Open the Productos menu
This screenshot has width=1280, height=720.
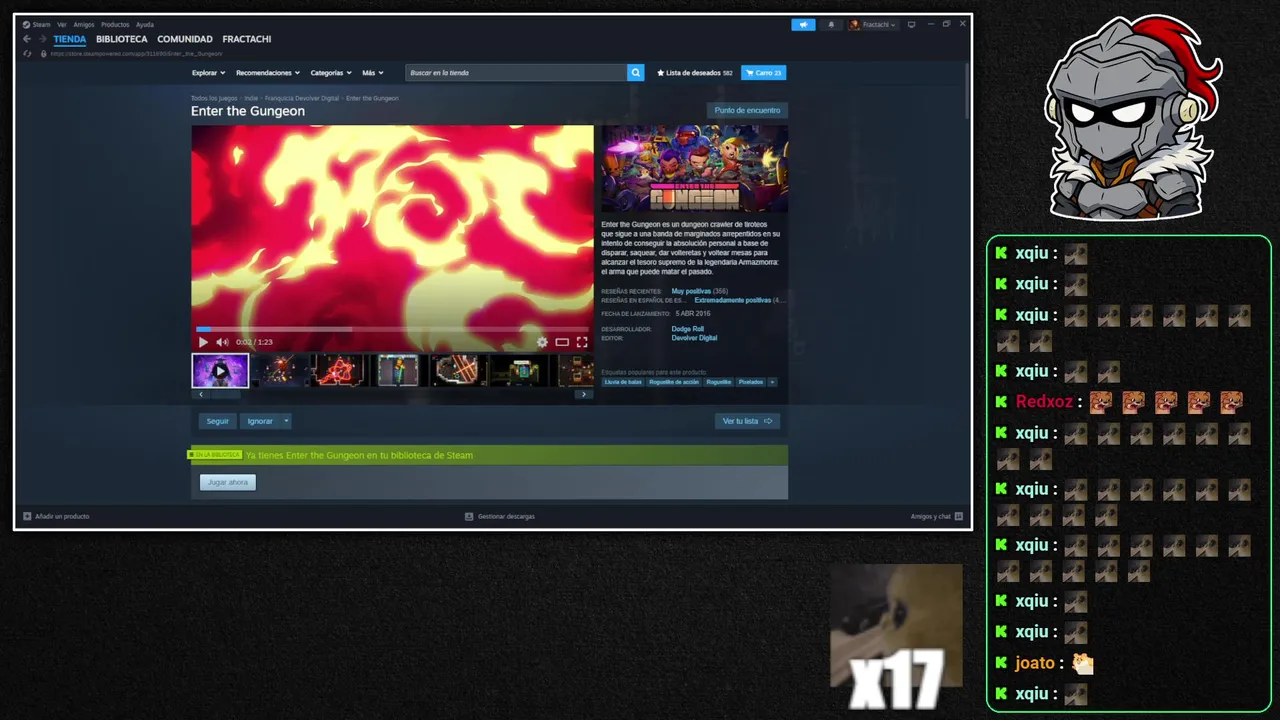coord(115,24)
